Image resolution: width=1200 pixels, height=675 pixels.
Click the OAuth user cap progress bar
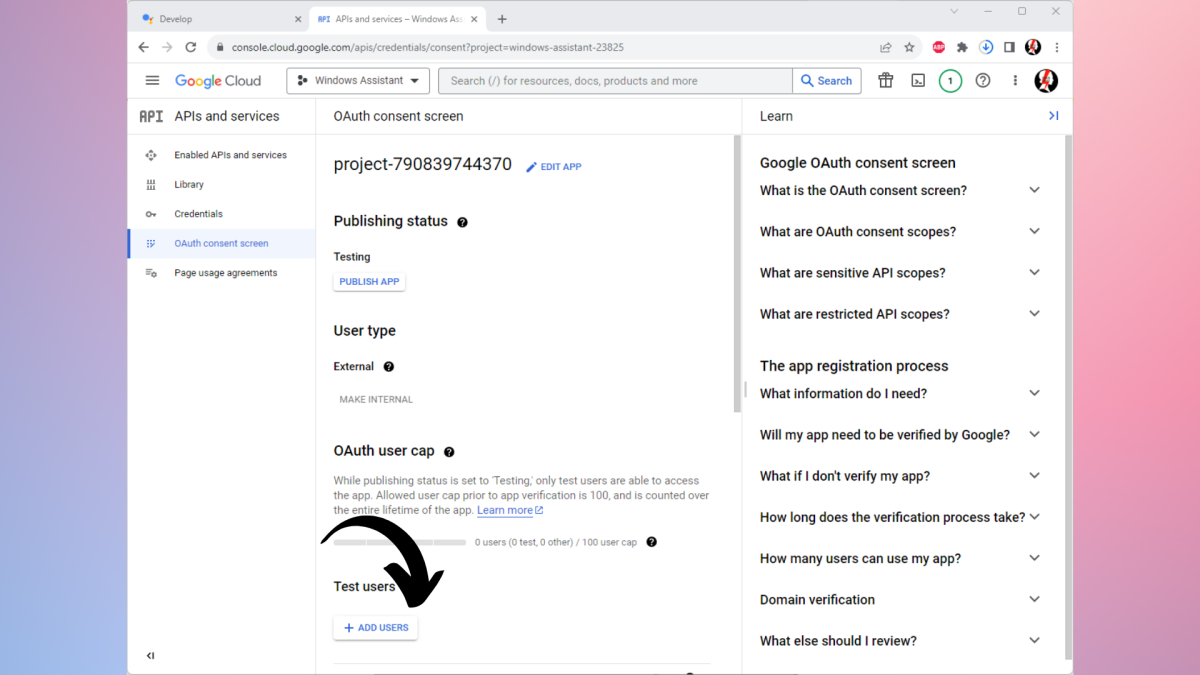click(400, 542)
